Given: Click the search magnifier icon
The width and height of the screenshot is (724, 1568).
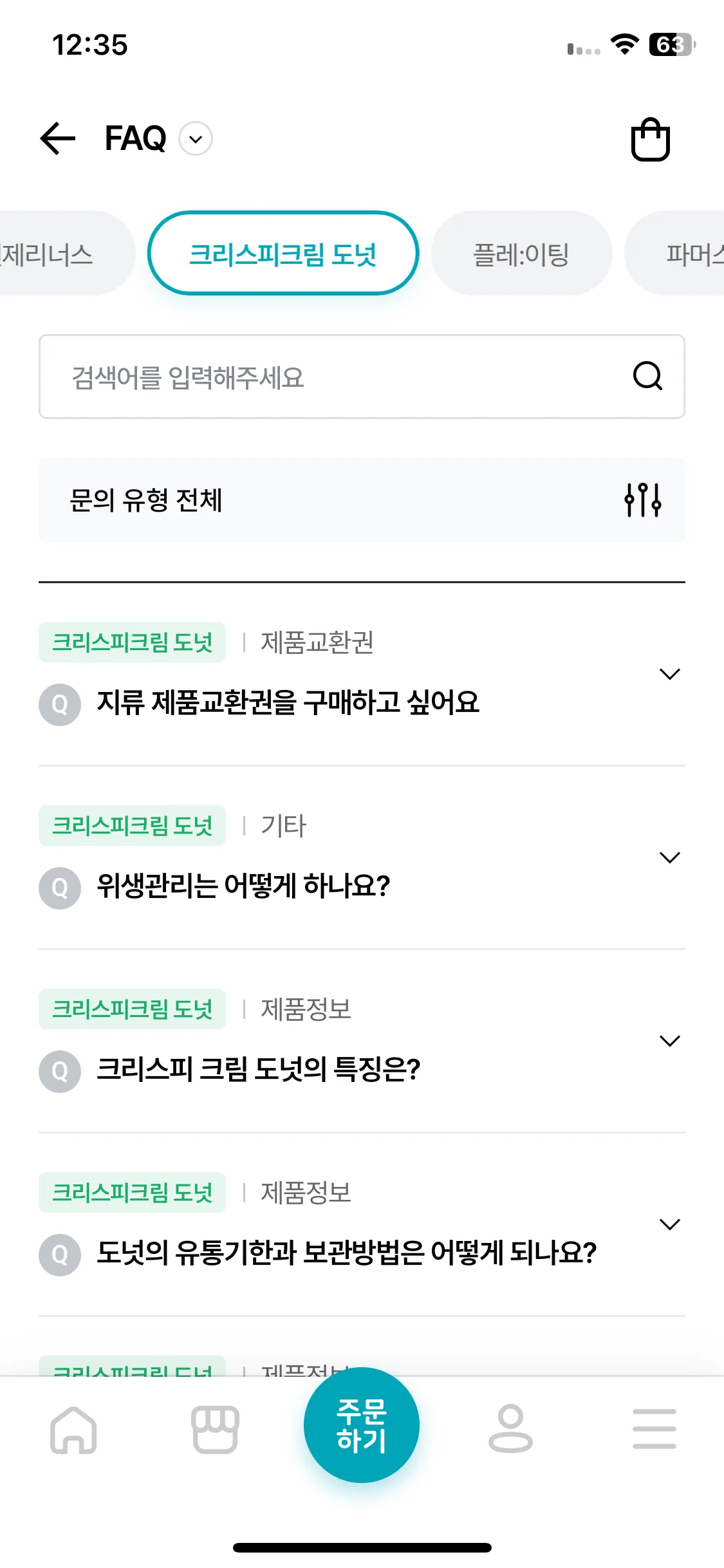Looking at the screenshot, I should coord(647,376).
